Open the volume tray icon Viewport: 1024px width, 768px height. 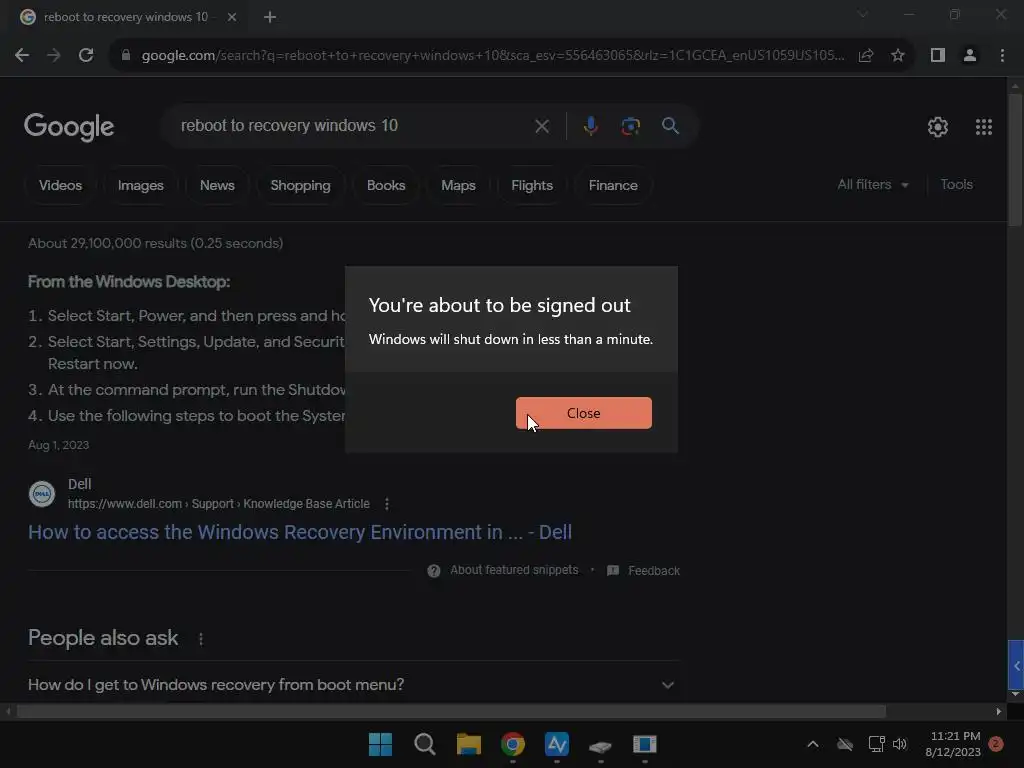tap(900, 744)
